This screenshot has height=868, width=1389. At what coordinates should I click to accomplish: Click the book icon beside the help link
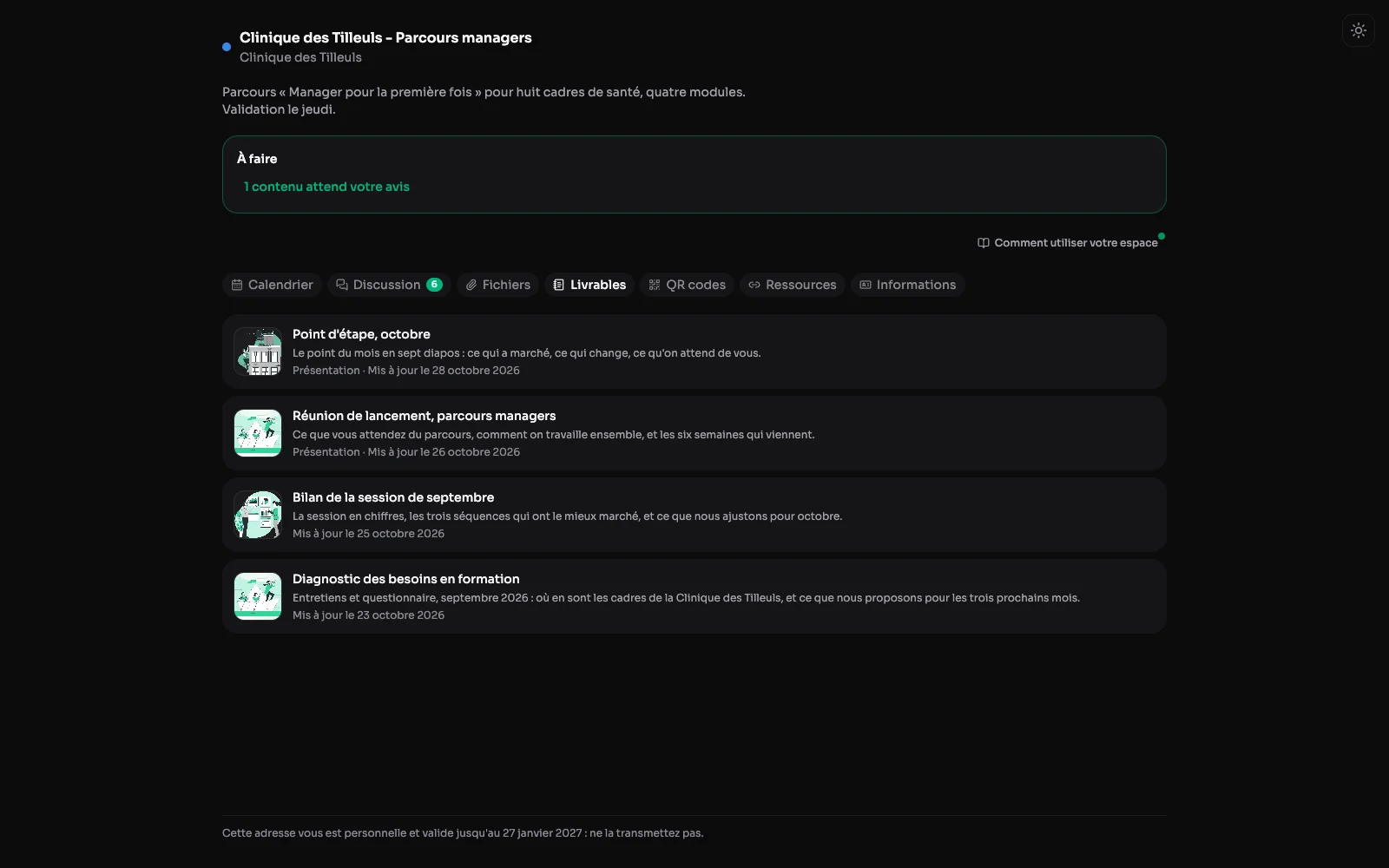point(984,243)
